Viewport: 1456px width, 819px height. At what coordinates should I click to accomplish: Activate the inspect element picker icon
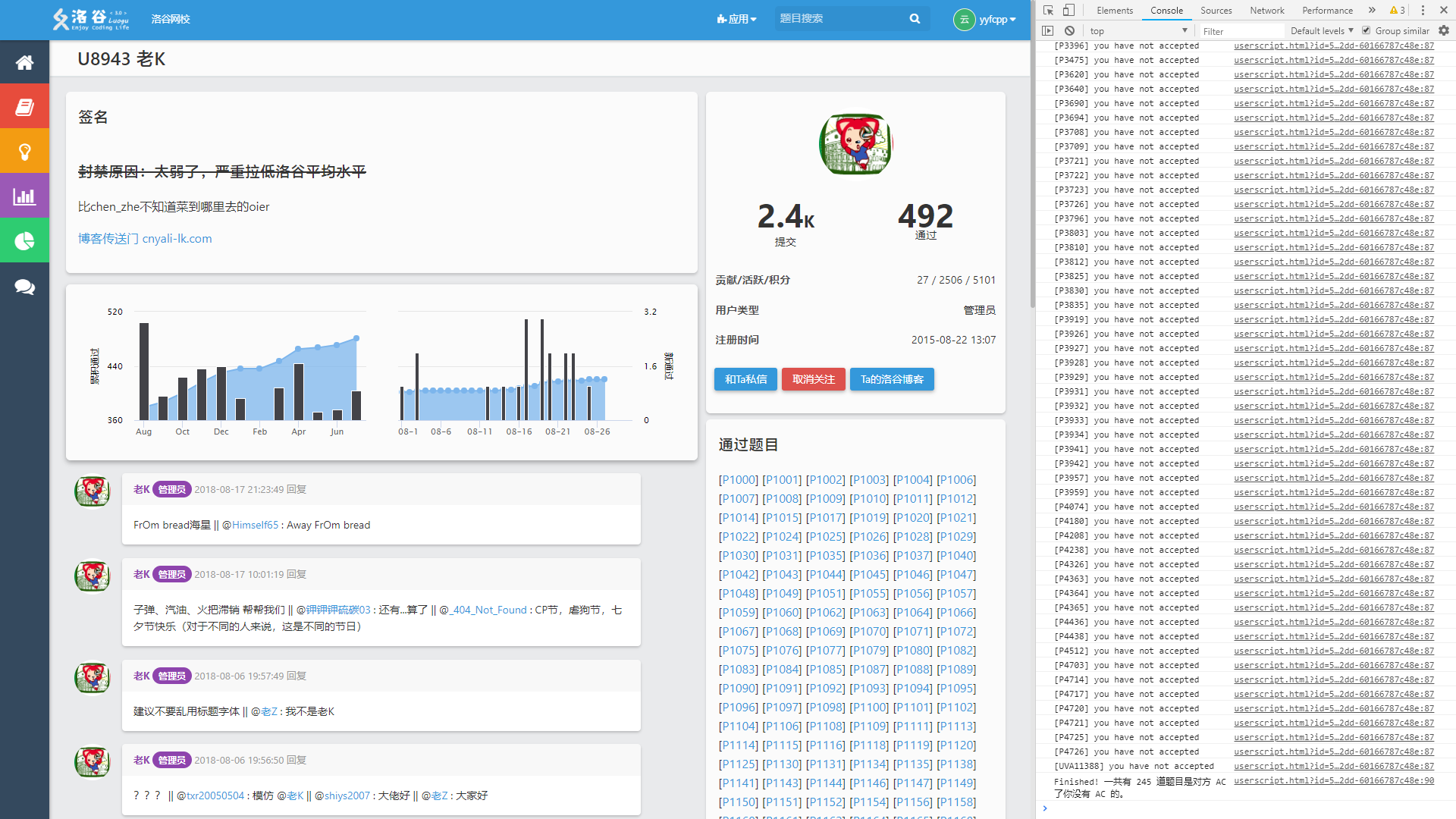click(1048, 11)
